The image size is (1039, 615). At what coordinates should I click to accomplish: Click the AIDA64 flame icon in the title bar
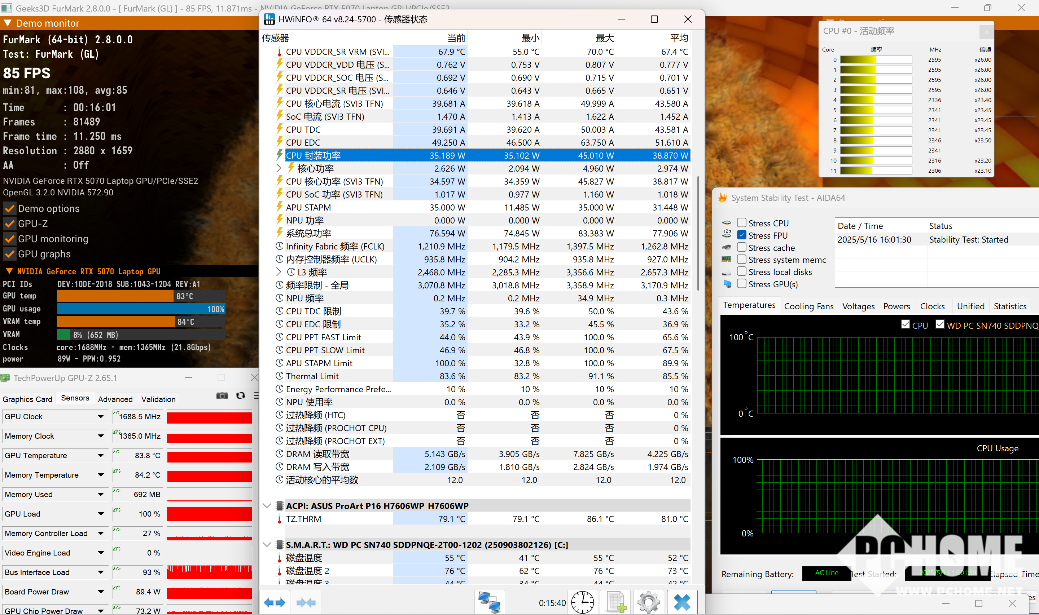pyautogui.click(x=723, y=197)
